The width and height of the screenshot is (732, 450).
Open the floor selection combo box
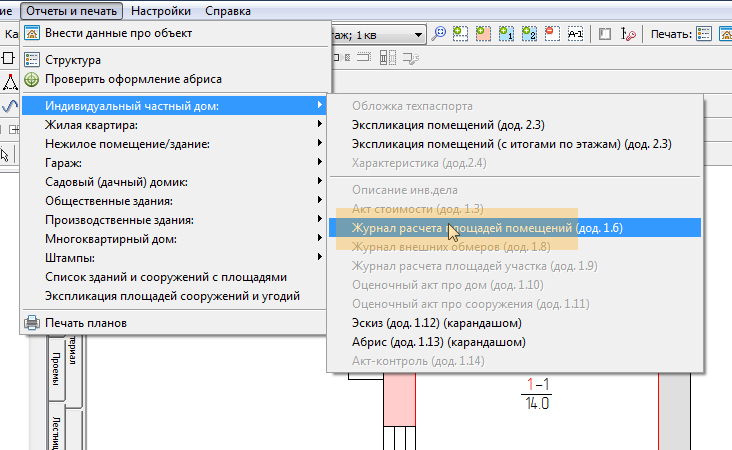tap(418, 33)
